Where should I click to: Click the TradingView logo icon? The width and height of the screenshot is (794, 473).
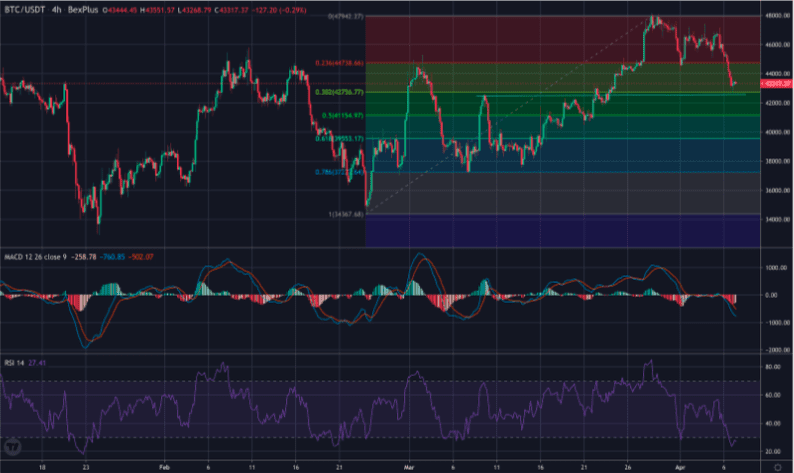14,444
